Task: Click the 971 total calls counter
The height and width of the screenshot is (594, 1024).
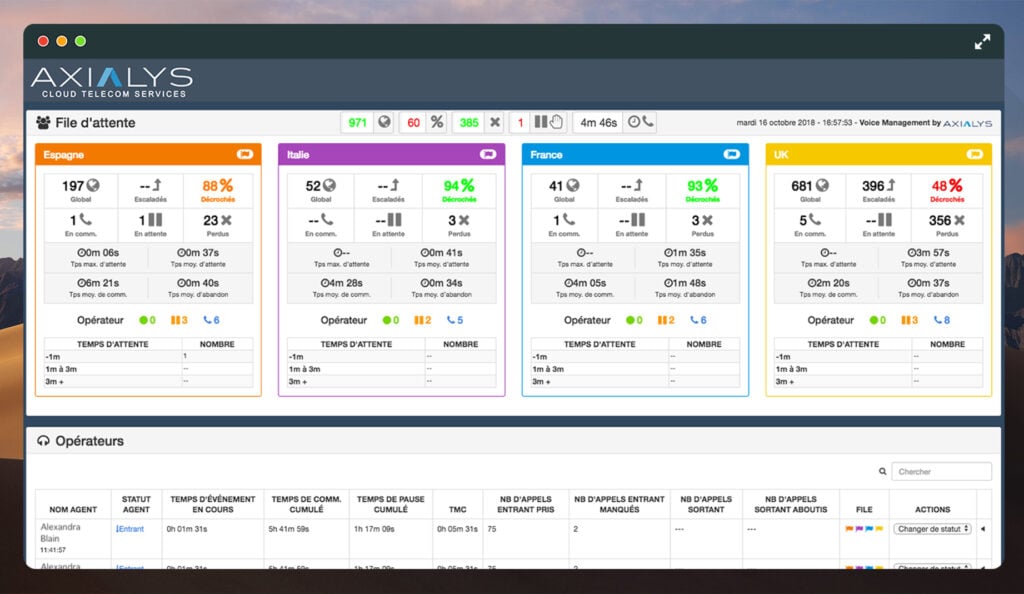Action: coord(357,122)
